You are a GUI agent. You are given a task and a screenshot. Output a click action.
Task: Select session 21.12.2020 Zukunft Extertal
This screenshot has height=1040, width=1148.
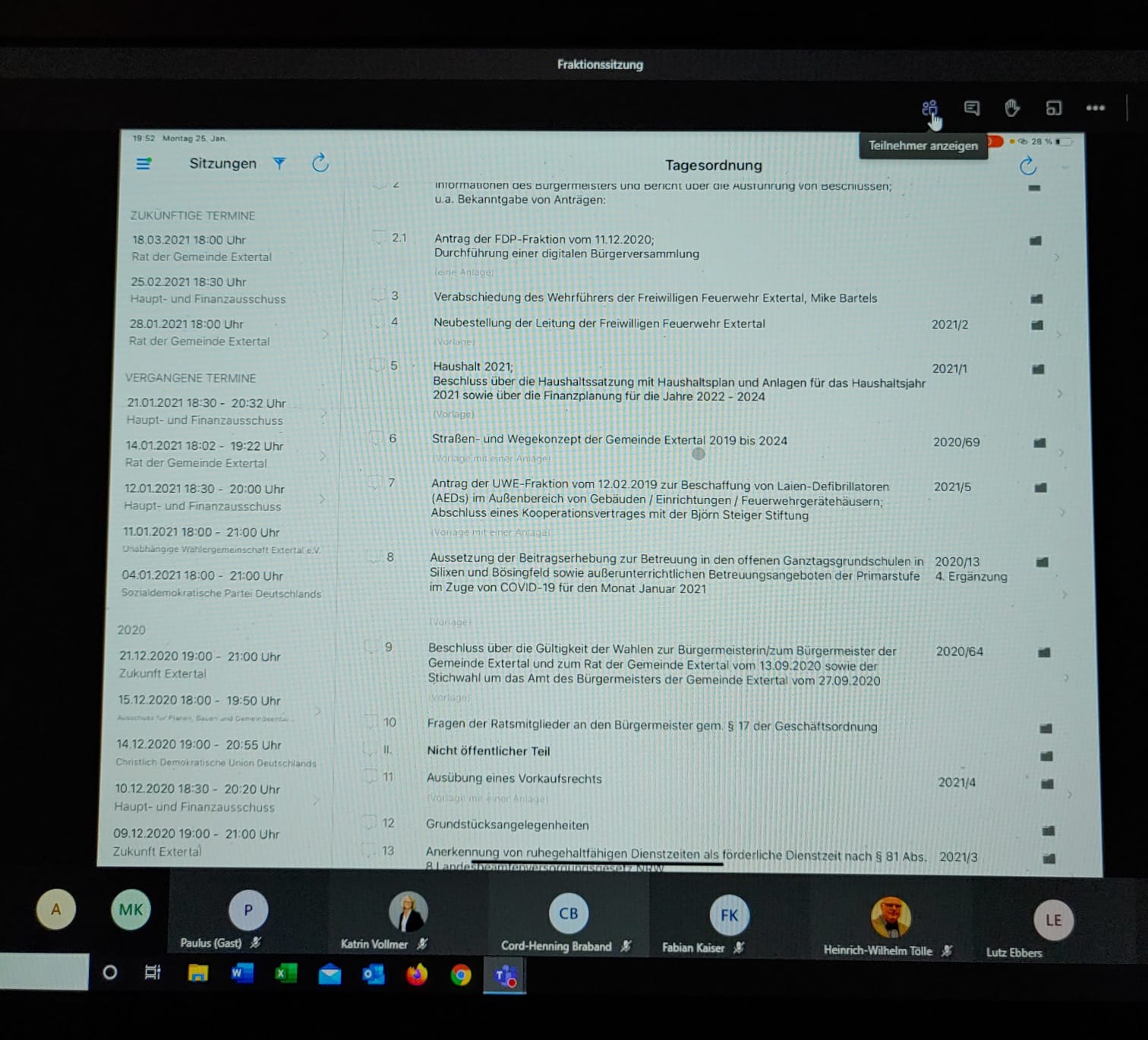219,664
